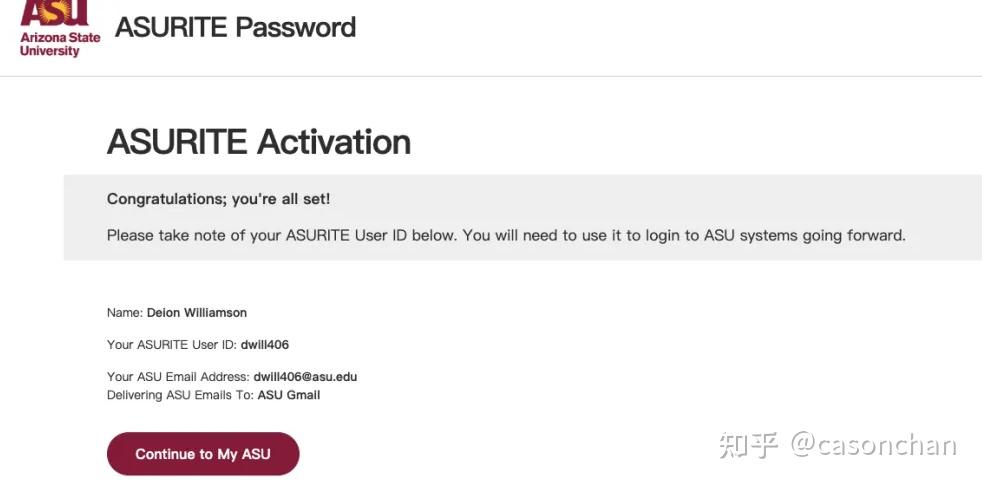The height and width of the screenshot is (484, 982).
Task: Click the name Deion Williamson
Action: coord(197,313)
